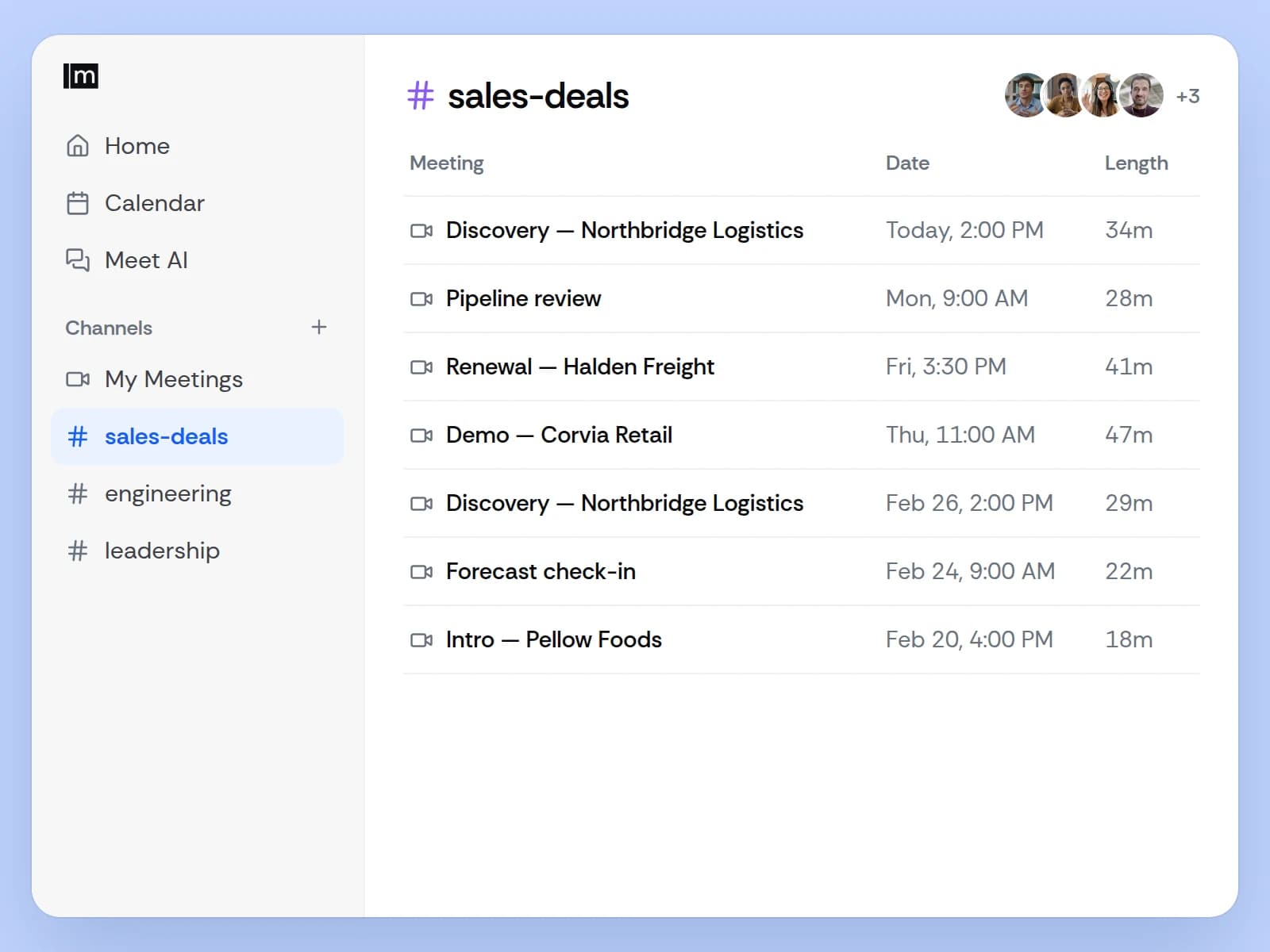
Task: Add a new channel with plus icon
Action: (x=319, y=327)
